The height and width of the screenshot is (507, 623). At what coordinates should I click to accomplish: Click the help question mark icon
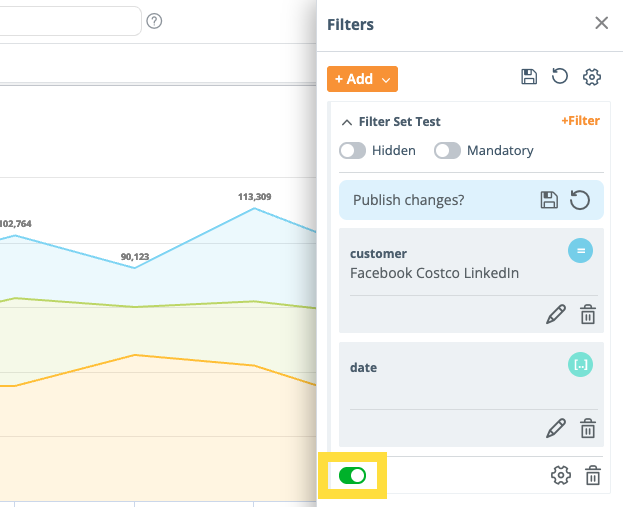pyautogui.click(x=154, y=21)
